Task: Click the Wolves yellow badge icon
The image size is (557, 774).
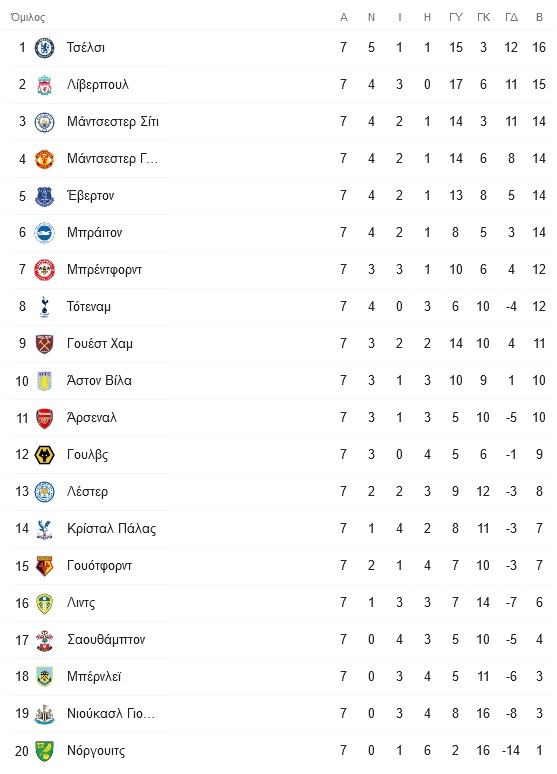Action: 44,455
